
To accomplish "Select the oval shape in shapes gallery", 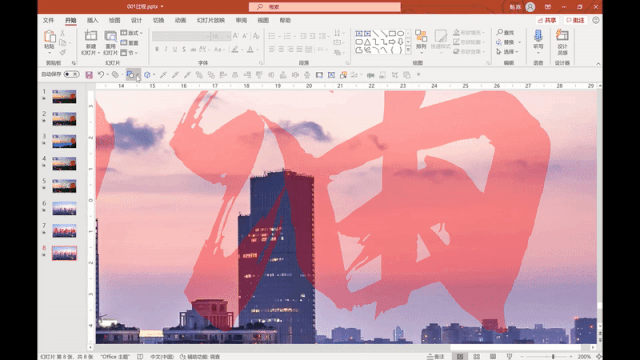I will [x=400, y=33].
